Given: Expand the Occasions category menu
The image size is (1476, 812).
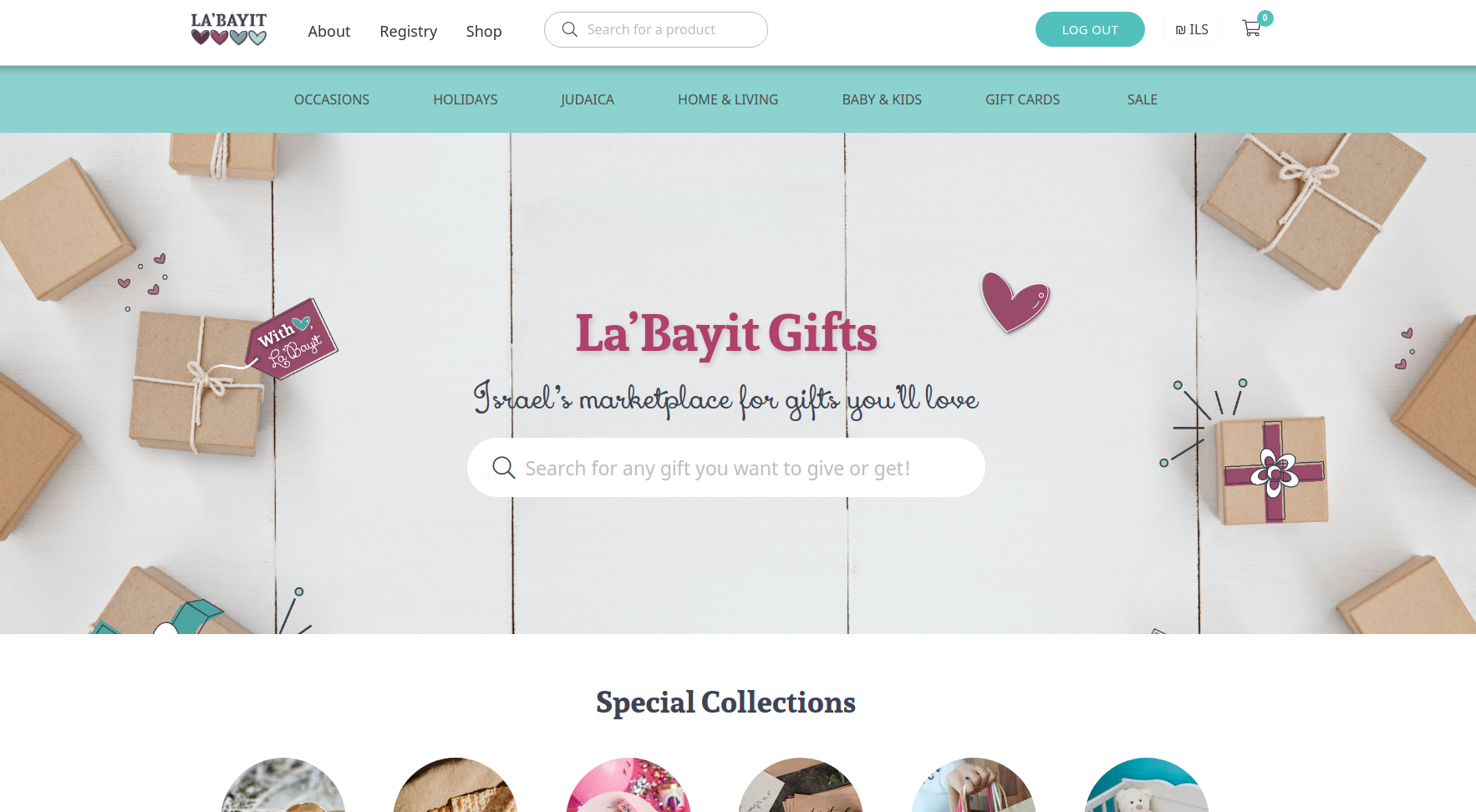Looking at the screenshot, I should (332, 99).
